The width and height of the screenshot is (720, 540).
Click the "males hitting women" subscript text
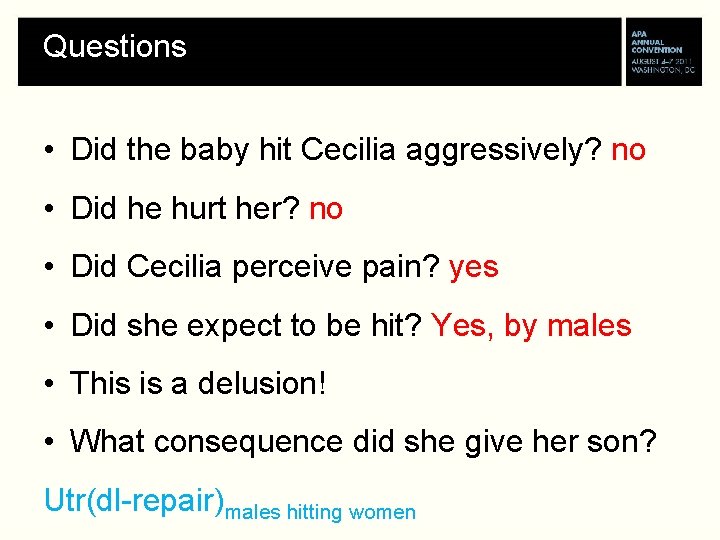click(321, 513)
